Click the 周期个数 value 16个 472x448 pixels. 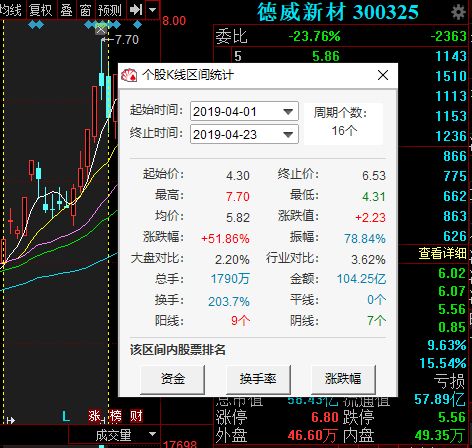tap(344, 130)
